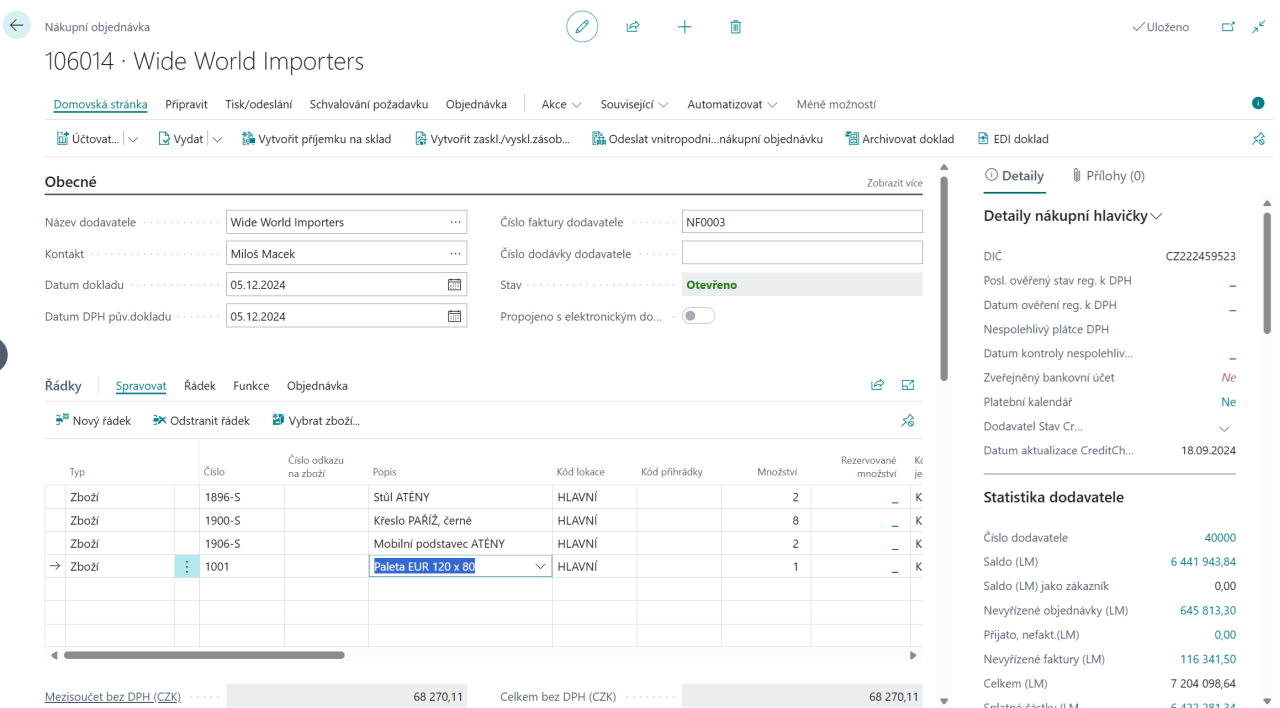Toggle Propojeno s elektronickým dokladem switch

point(698,316)
